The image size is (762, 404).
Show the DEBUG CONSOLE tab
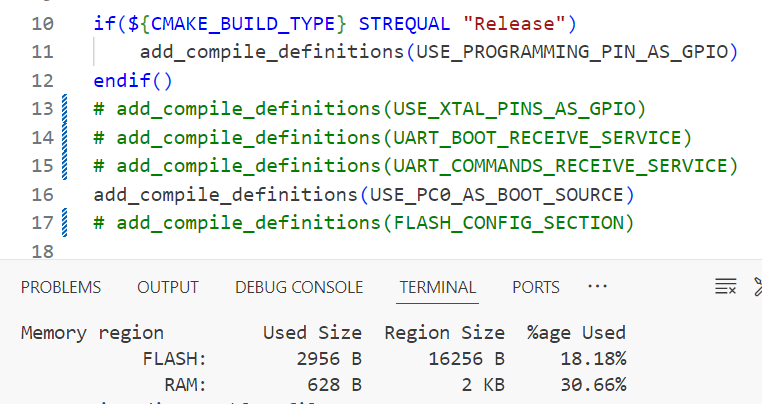point(299,287)
